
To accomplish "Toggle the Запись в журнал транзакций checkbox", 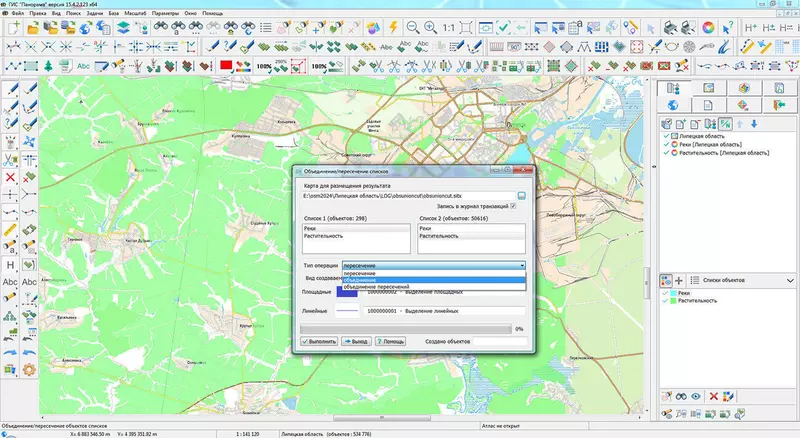I will pos(514,206).
